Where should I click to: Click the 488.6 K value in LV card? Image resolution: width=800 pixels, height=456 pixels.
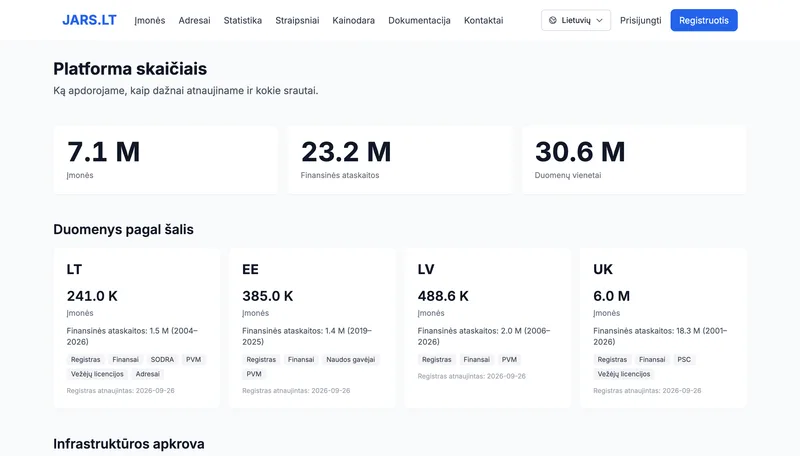(x=443, y=296)
